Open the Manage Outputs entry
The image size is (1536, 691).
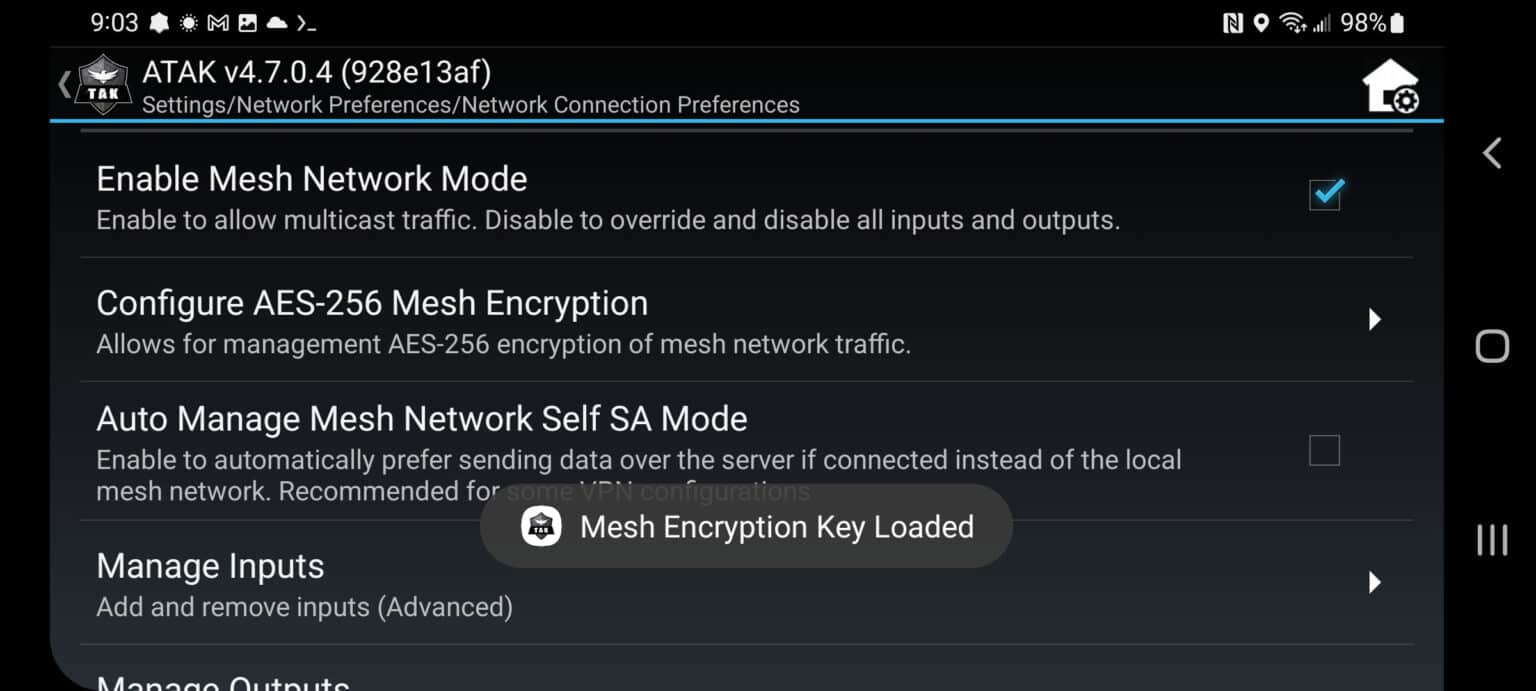point(223,683)
